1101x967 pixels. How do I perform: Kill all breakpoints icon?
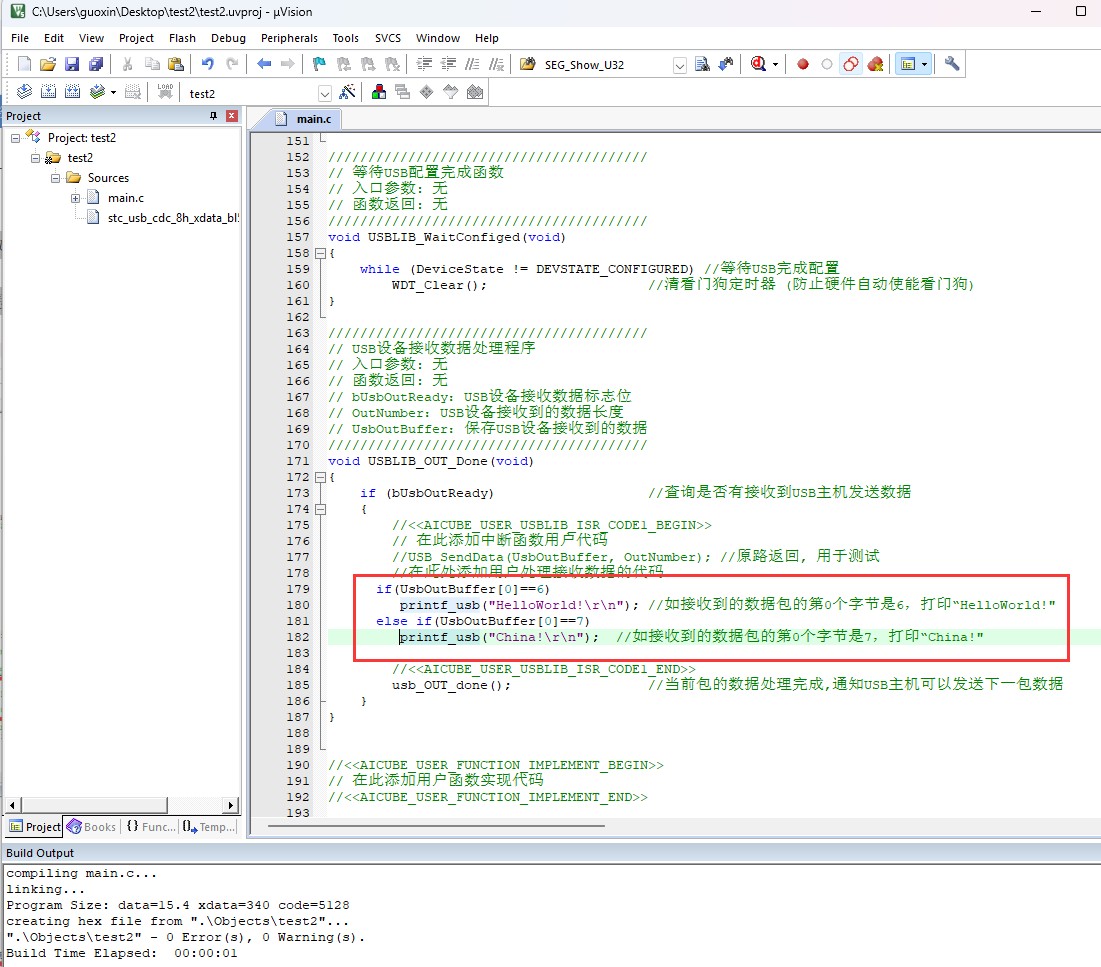coord(875,65)
